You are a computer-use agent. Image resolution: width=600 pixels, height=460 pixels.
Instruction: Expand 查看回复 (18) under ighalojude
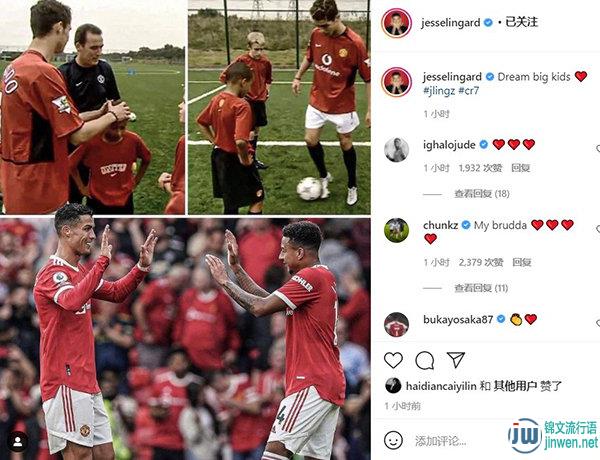(482, 194)
